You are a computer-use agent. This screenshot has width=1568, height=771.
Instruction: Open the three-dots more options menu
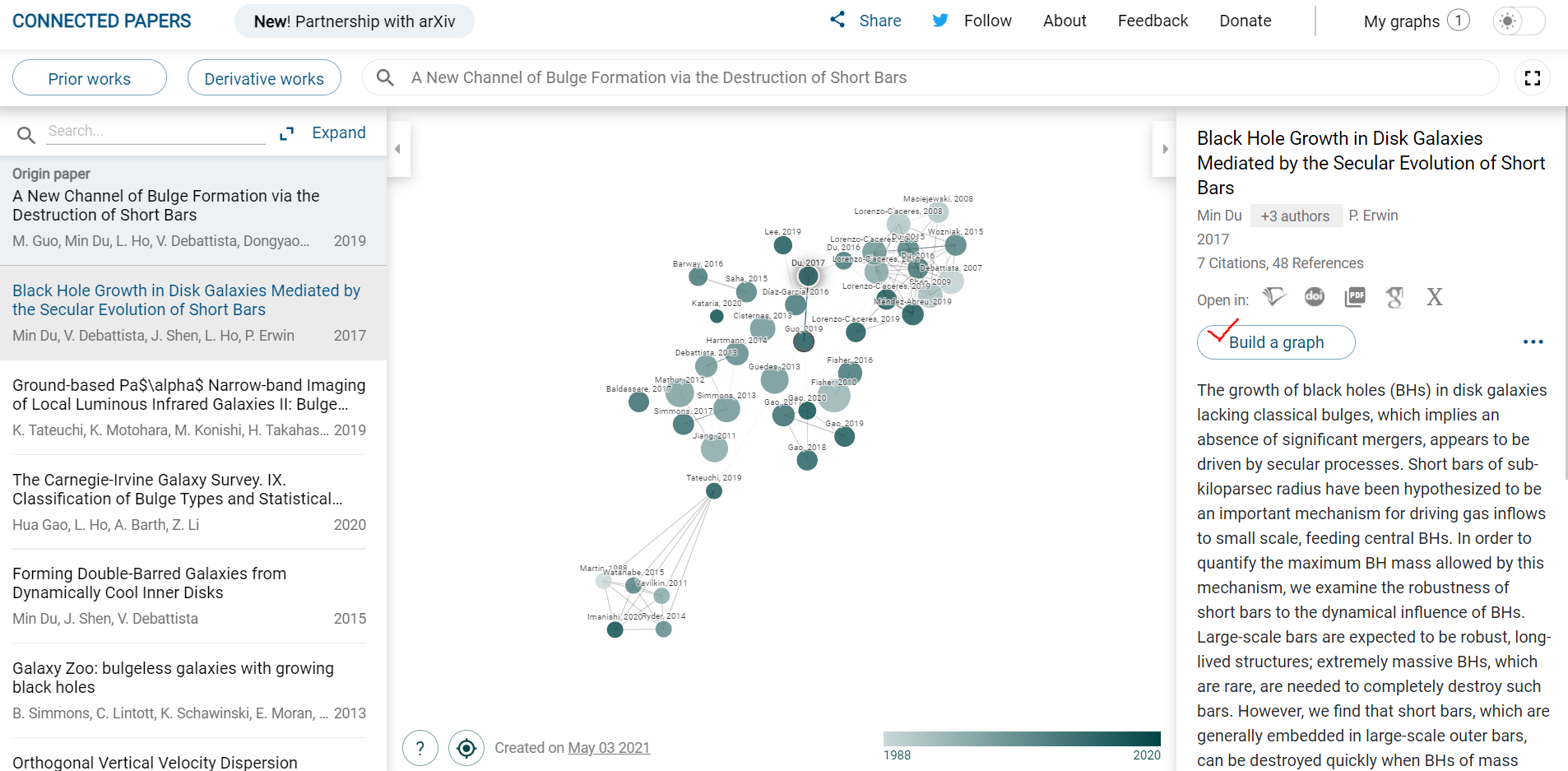(x=1533, y=342)
